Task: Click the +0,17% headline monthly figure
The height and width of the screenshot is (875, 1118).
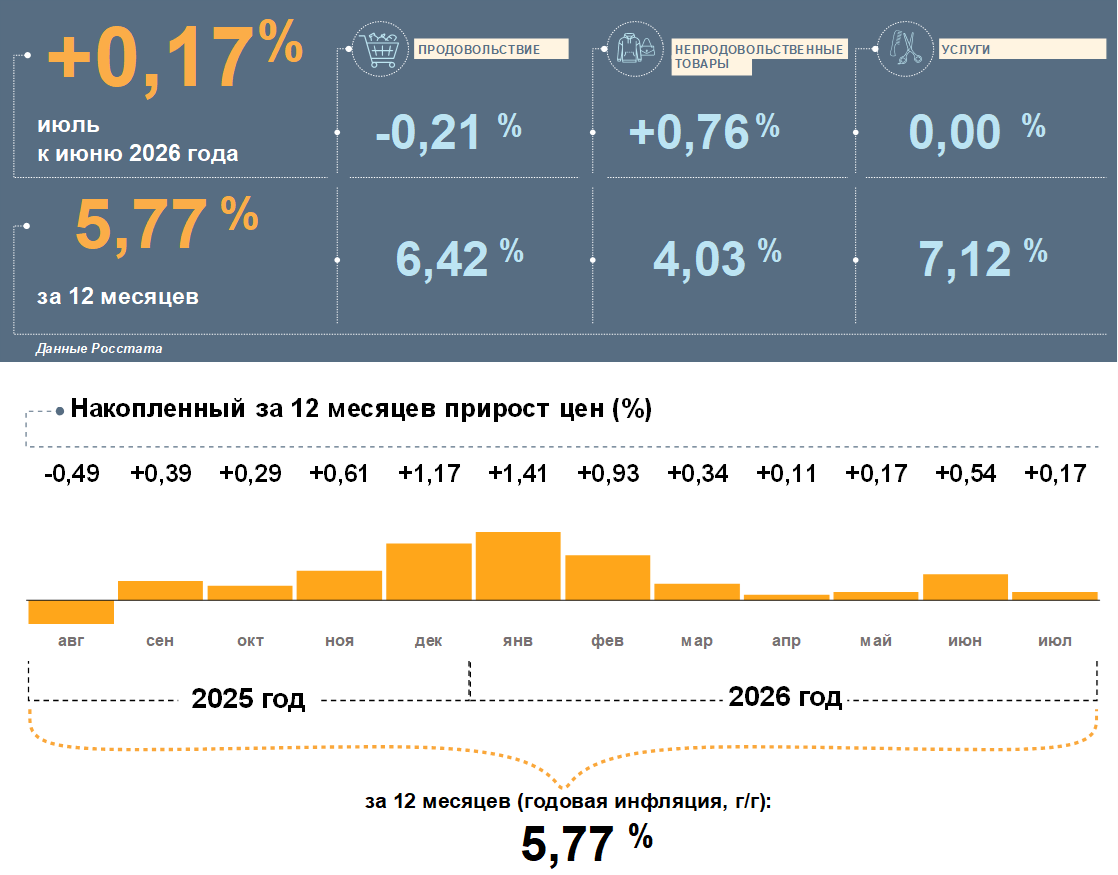Action: 175,56
